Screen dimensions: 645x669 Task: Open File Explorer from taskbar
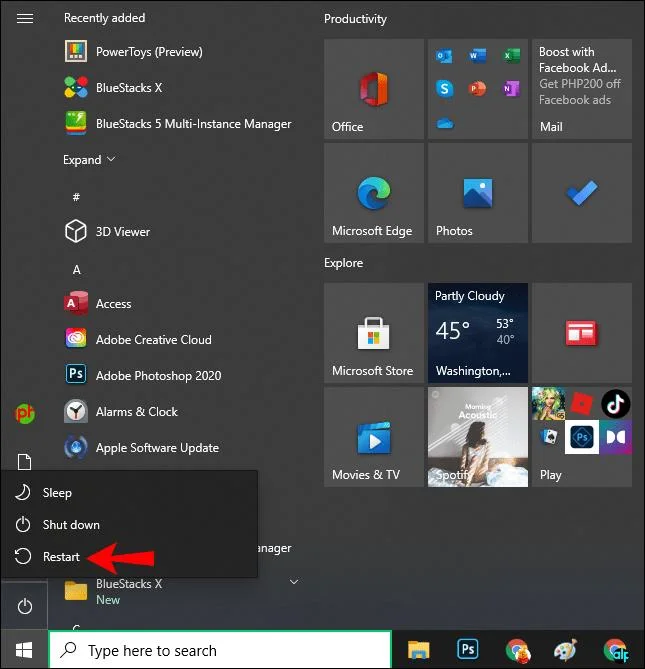click(x=418, y=650)
